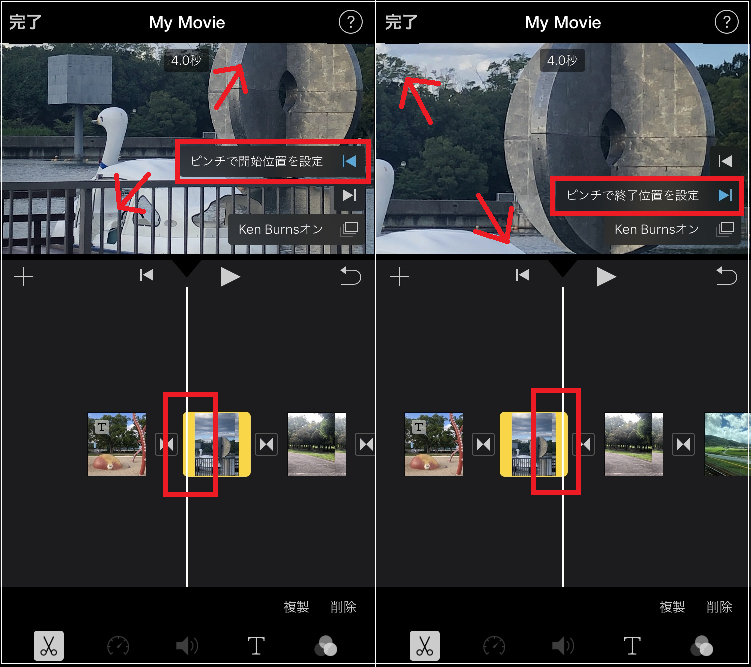Screen dimensions: 751x667
Task: Tap end-position icon in left preview
Action: [350, 195]
